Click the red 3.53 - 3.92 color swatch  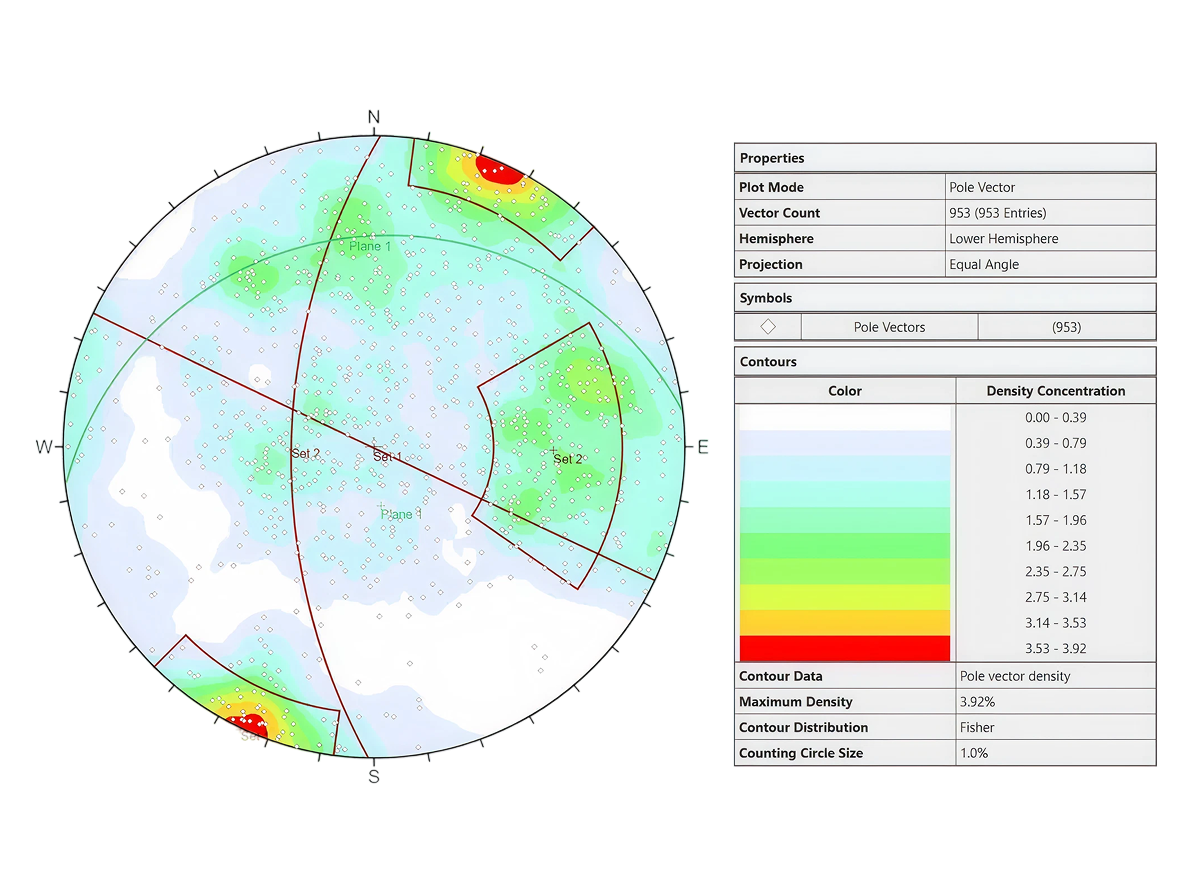pyautogui.click(x=844, y=648)
